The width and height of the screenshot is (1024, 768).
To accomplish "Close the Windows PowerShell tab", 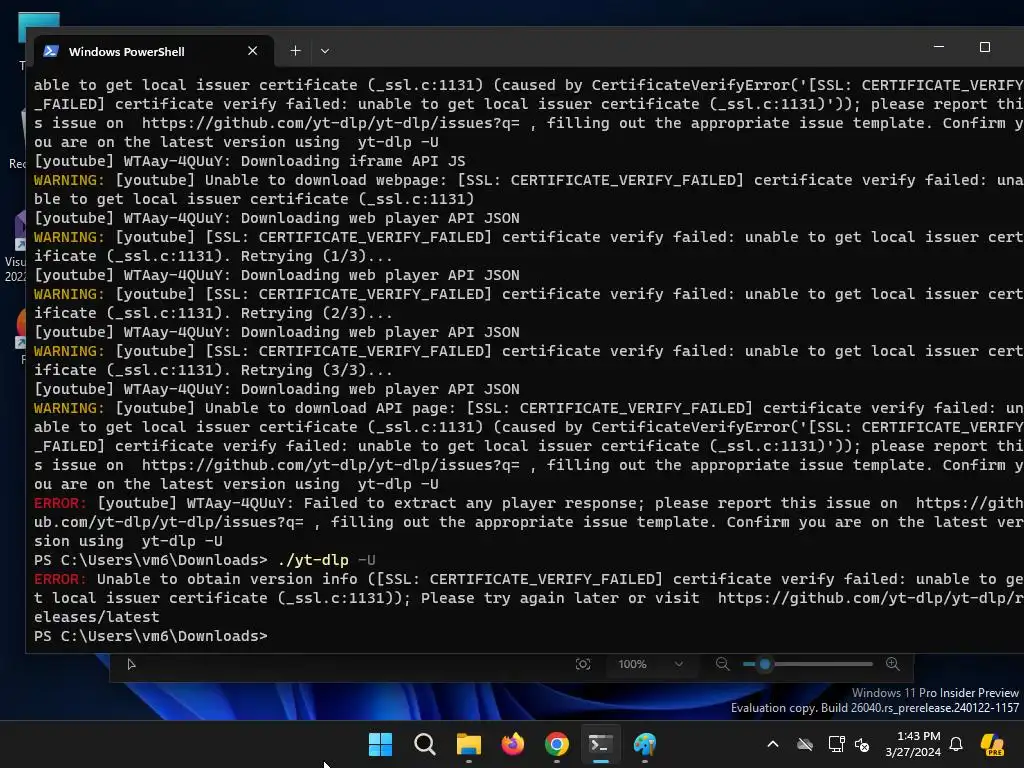I will click(x=253, y=51).
